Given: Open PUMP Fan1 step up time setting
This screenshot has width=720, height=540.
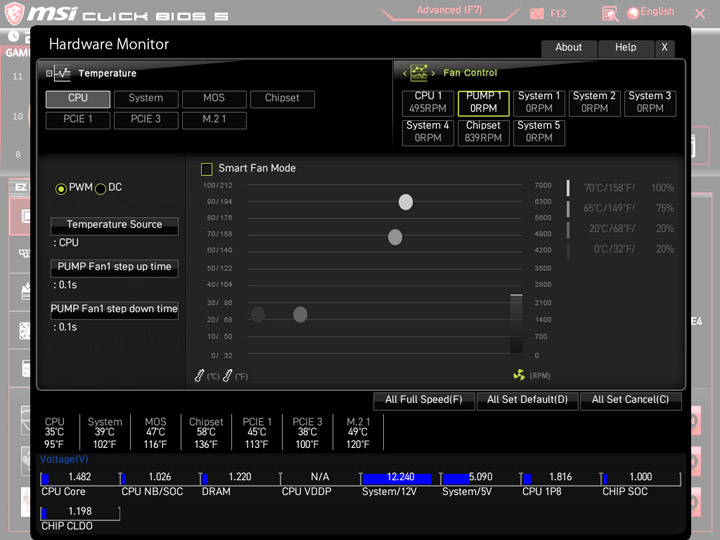Looking at the screenshot, I should point(114,268).
